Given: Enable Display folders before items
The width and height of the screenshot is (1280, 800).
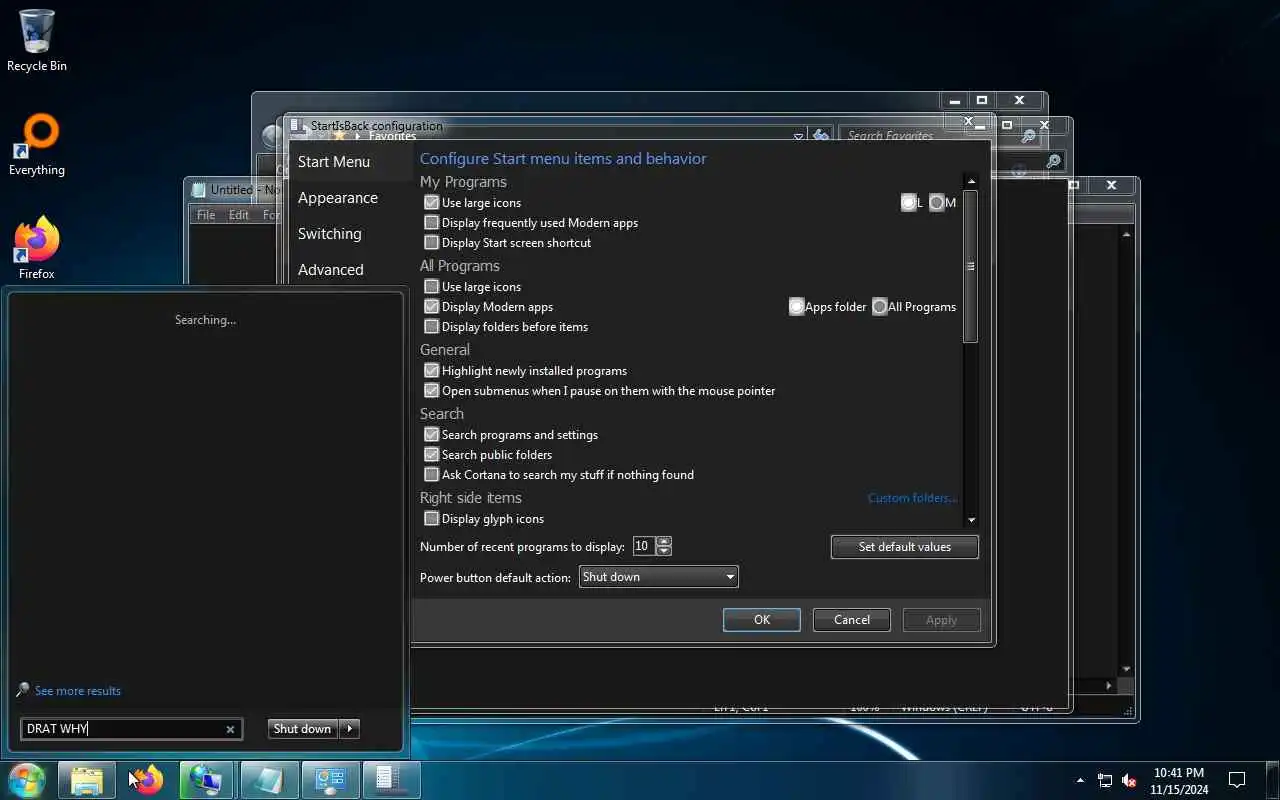Looking at the screenshot, I should (432, 326).
